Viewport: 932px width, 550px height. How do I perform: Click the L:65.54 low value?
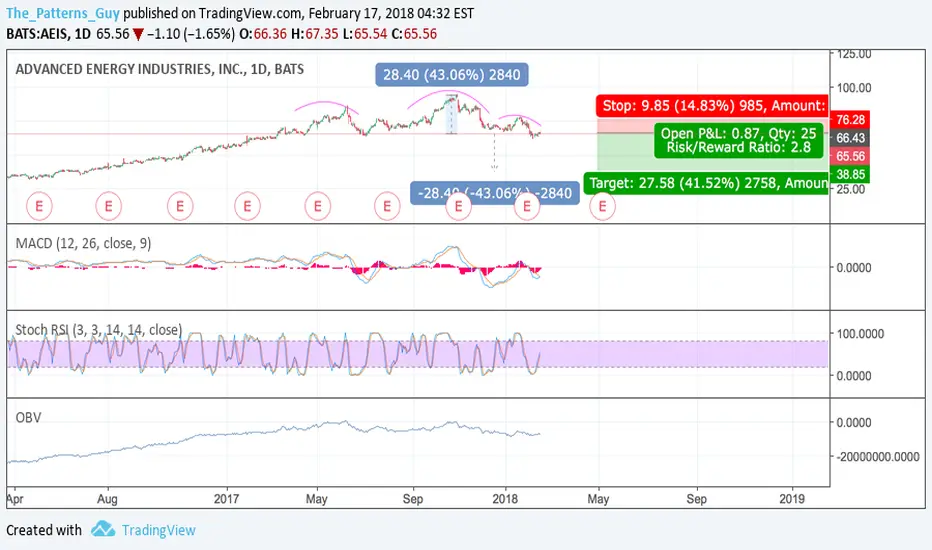[364, 34]
